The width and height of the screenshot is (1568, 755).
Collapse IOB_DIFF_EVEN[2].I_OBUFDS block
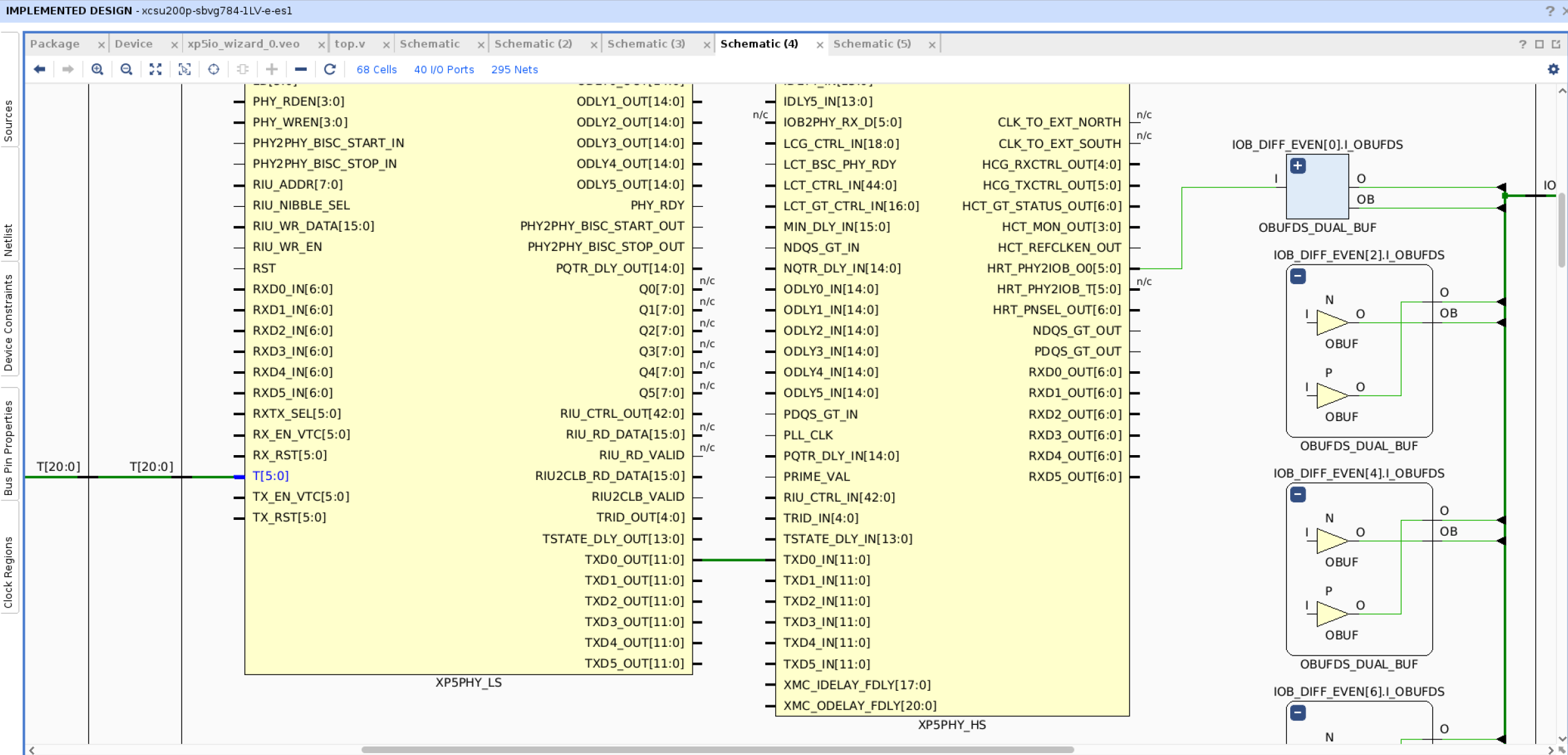(x=1297, y=276)
